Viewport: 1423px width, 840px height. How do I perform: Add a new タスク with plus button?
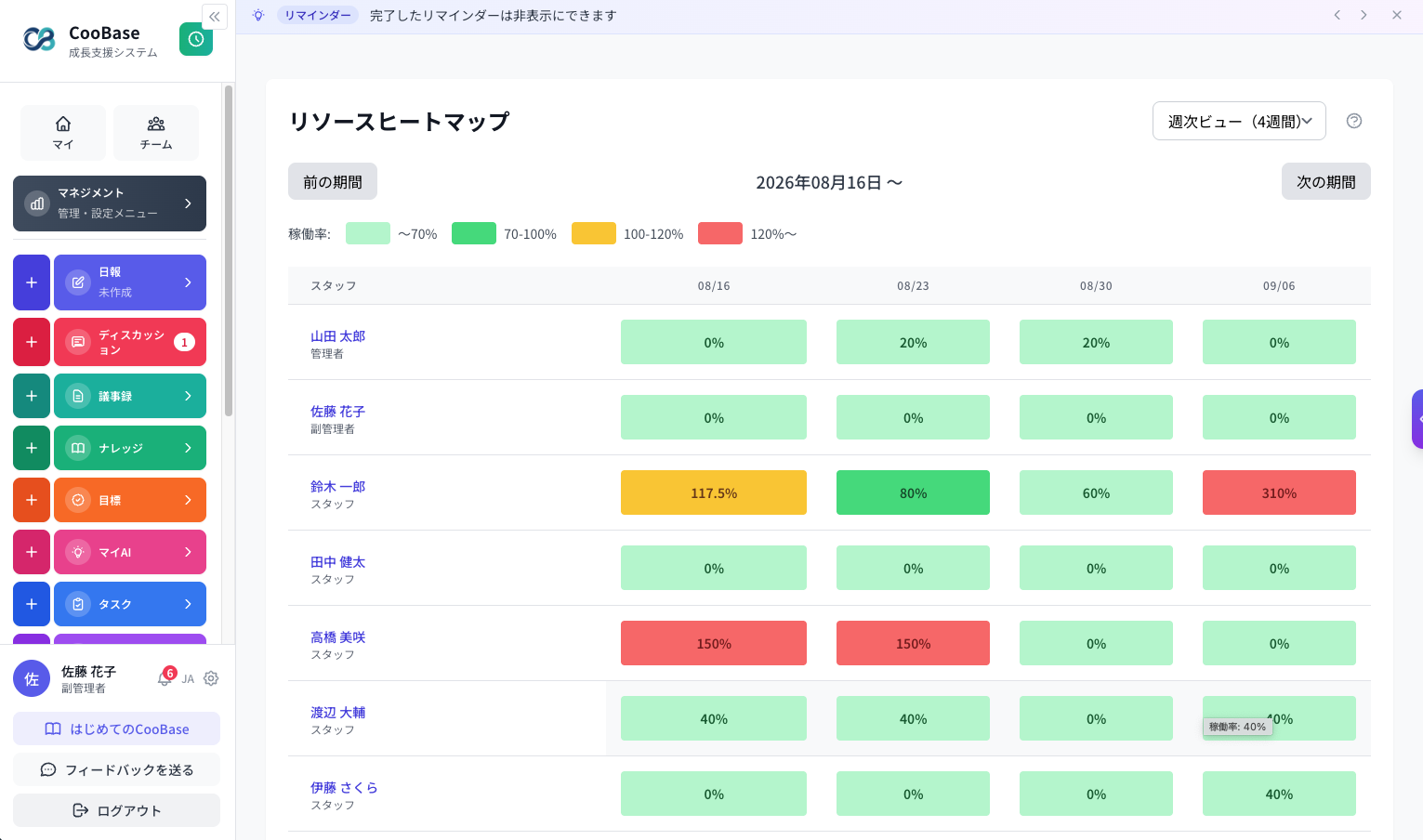[x=32, y=604]
